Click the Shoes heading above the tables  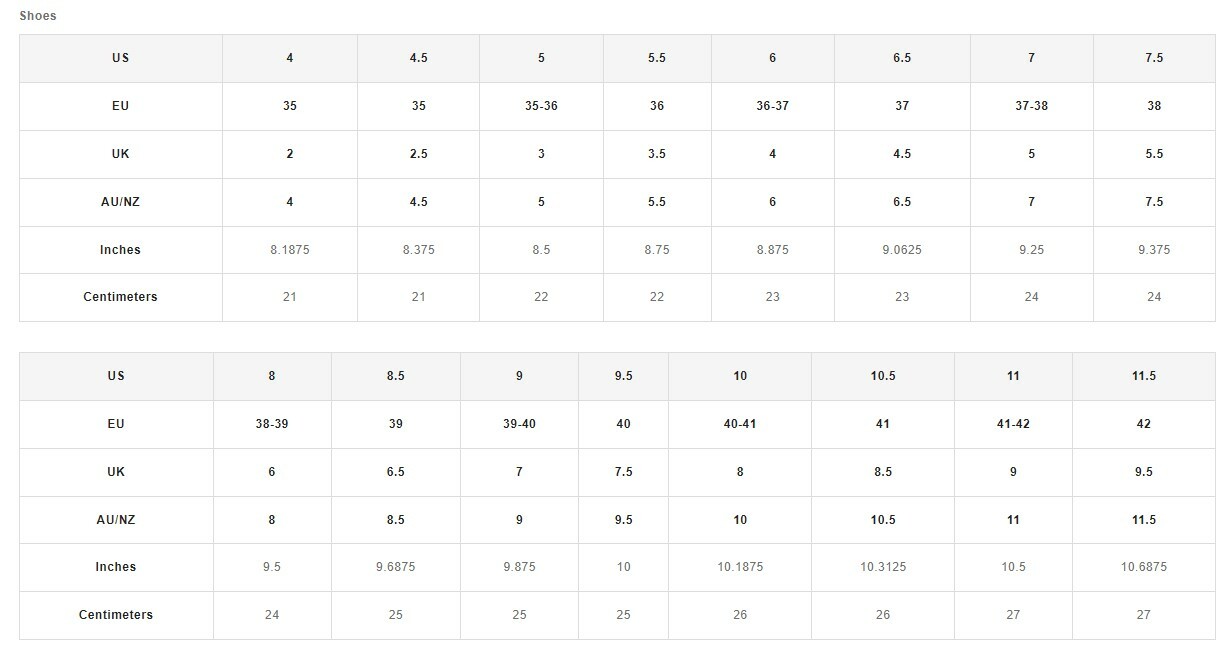click(x=38, y=16)
